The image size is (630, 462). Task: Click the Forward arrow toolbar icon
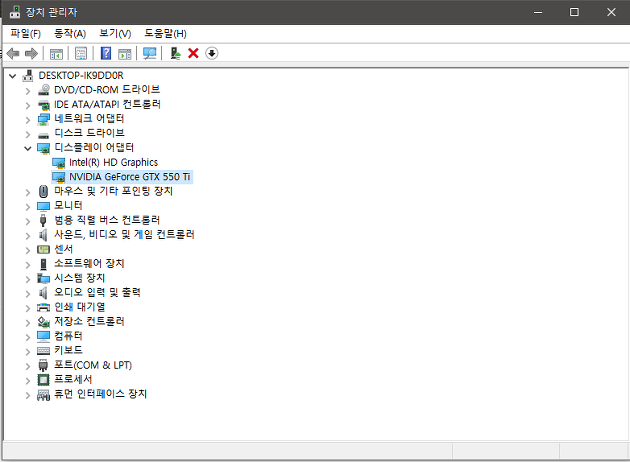pos(31,53)
